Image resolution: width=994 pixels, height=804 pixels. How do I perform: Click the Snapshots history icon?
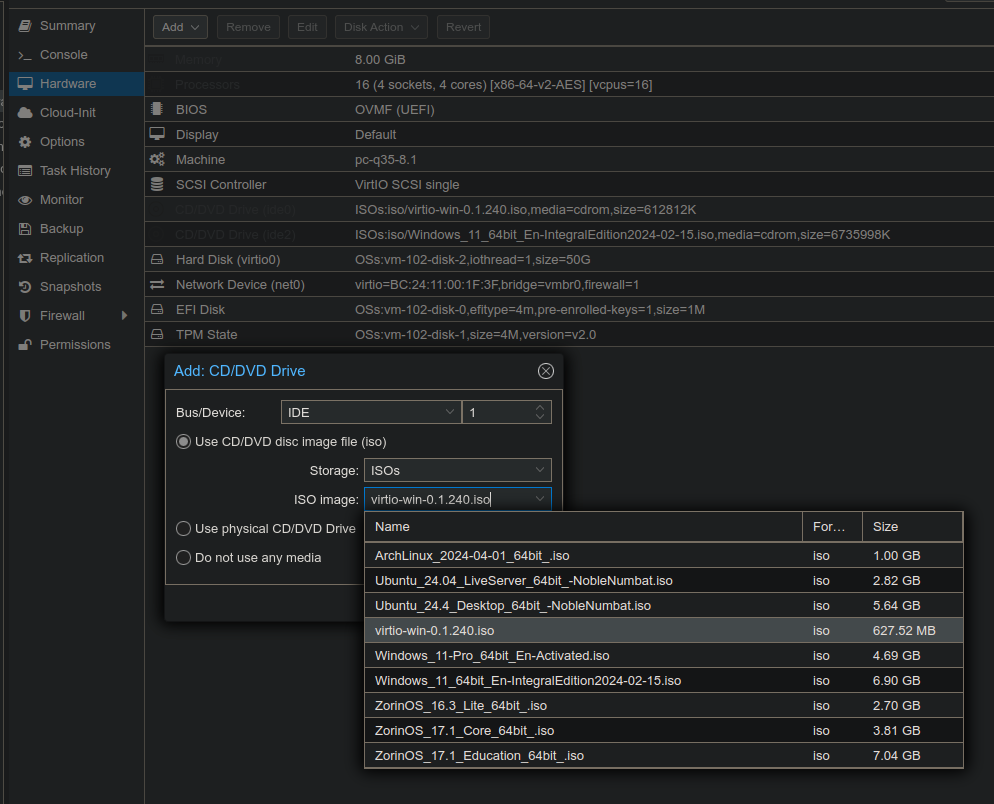coord(25,287)
